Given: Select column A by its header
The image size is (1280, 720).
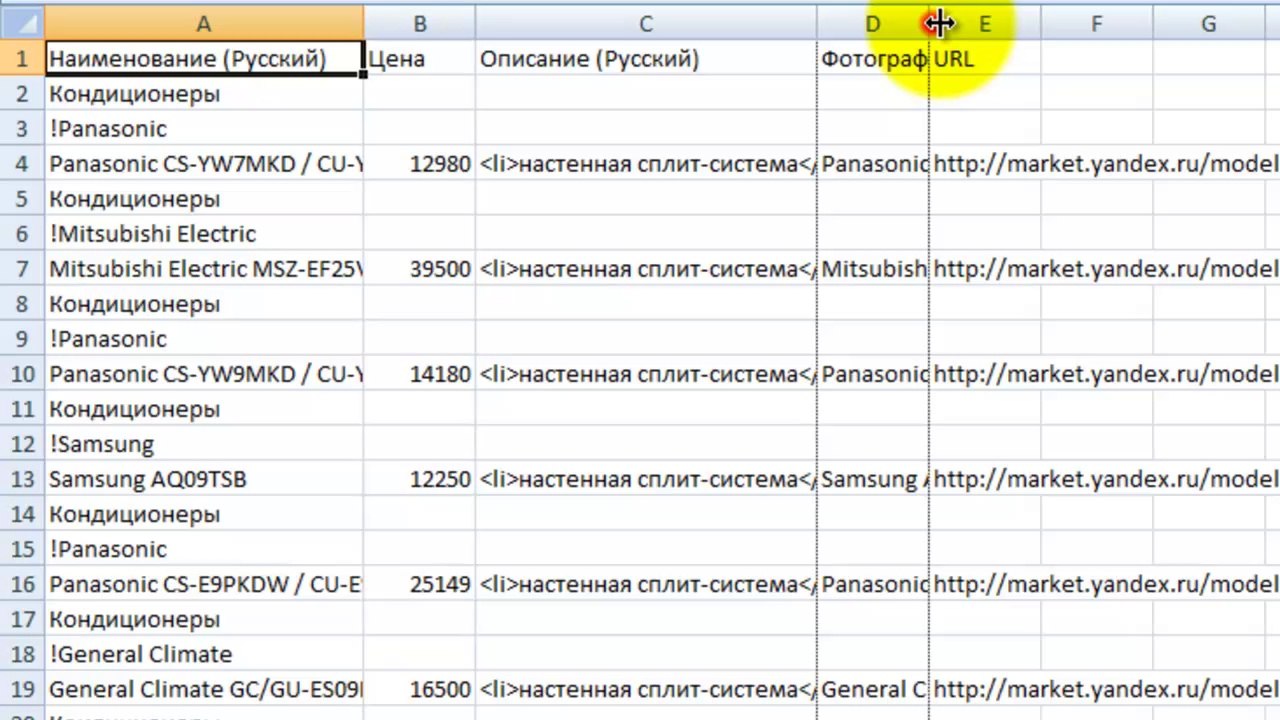Looking at the screenshot, I should tap(204, 23).
